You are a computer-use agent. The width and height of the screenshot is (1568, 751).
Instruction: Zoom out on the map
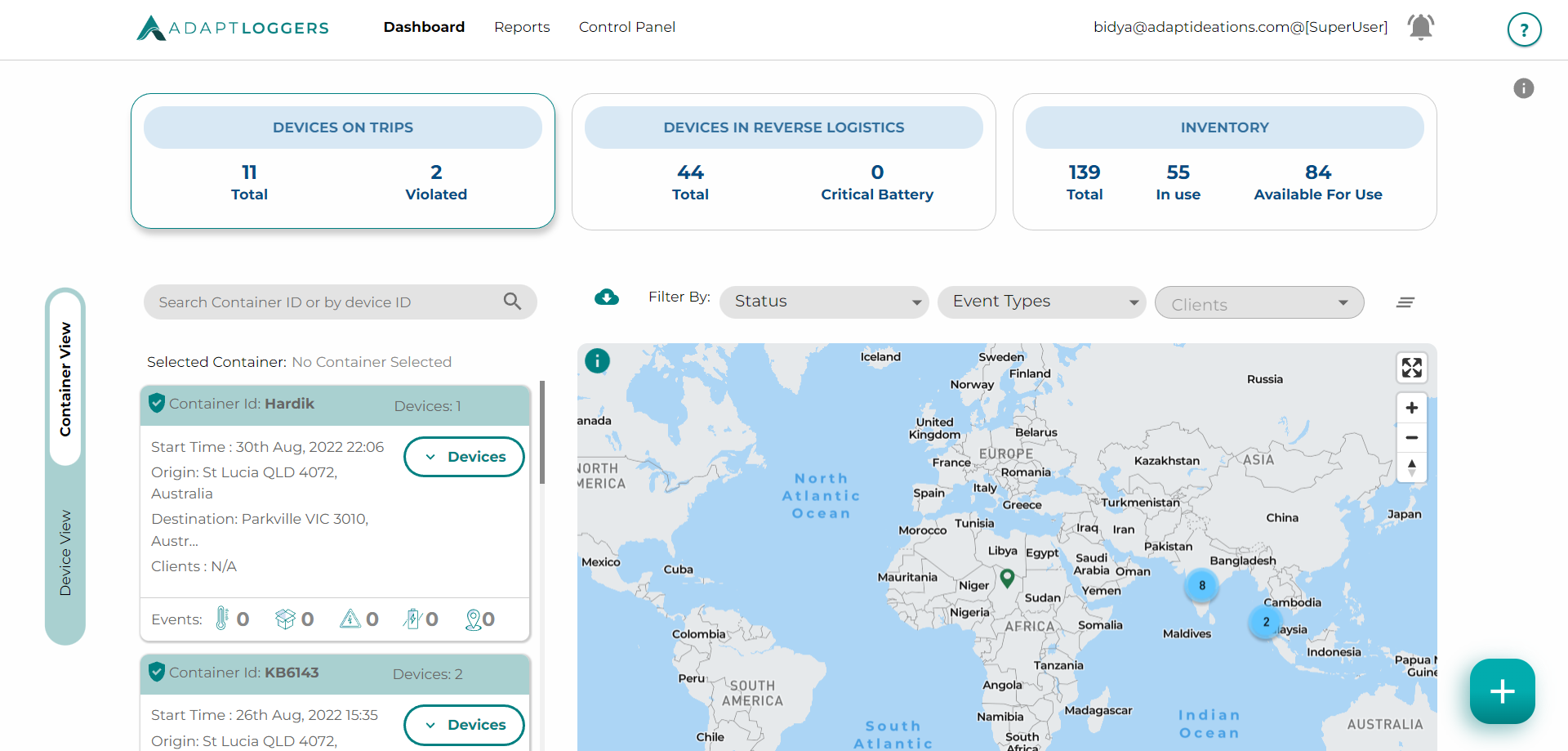coord(1411,438)
